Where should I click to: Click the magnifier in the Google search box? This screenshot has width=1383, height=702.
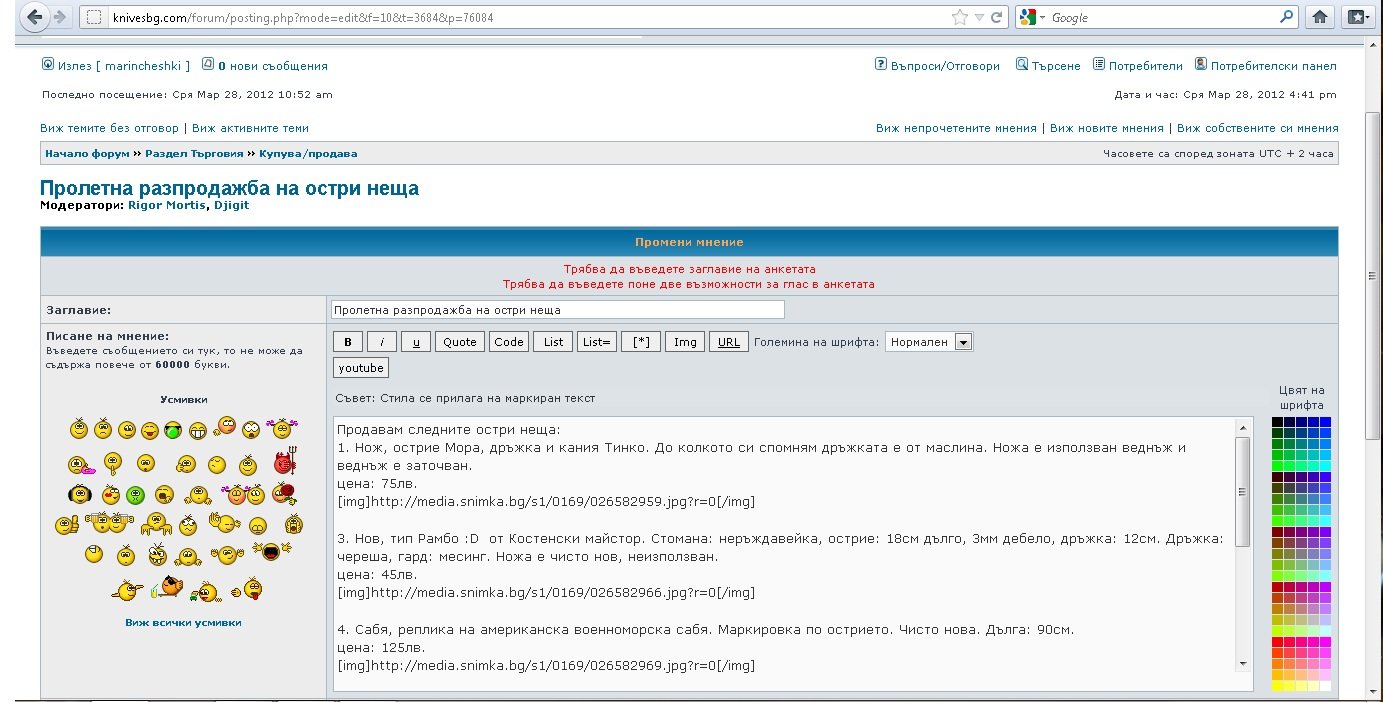(x=1286, y=17)
